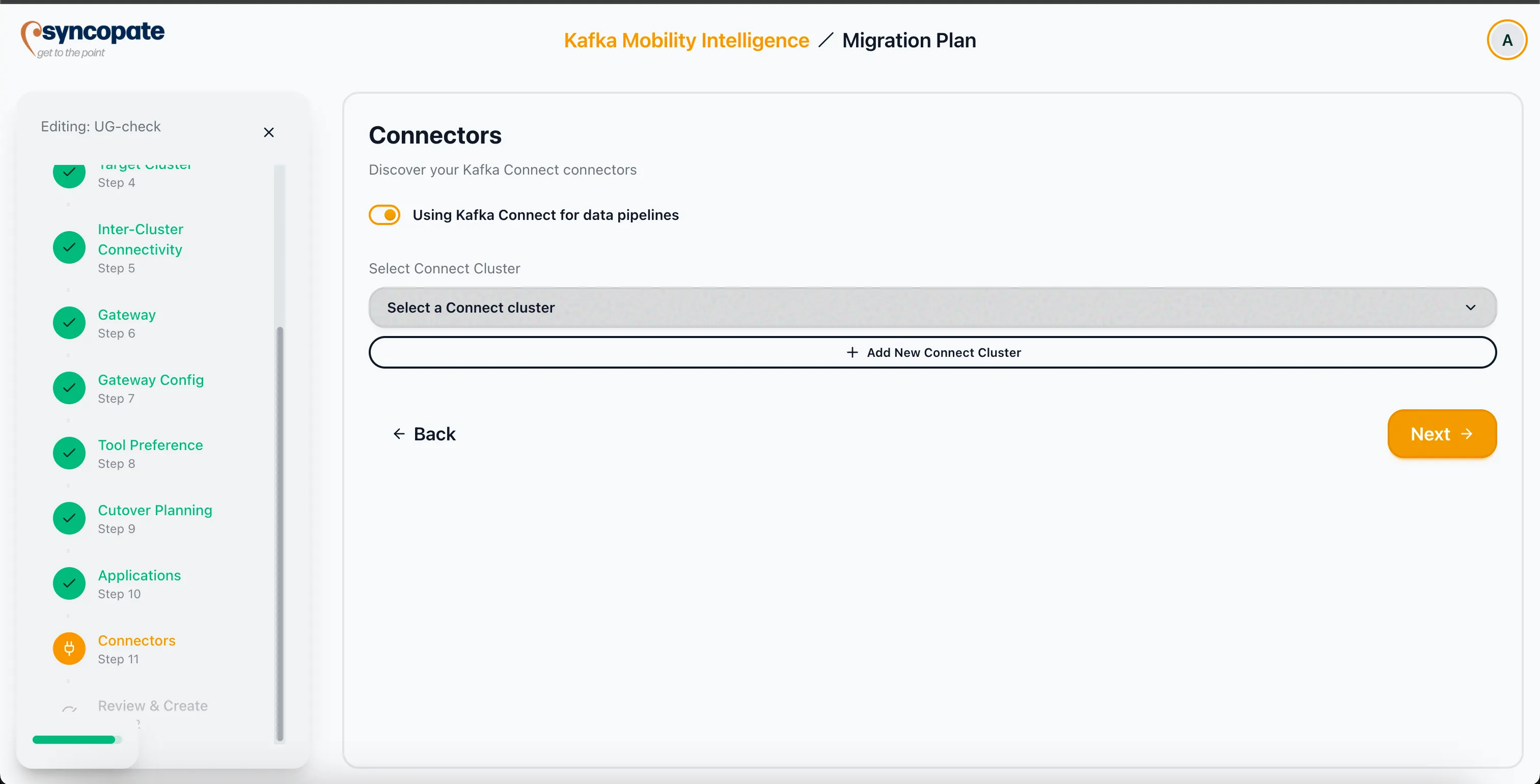The width and height of the screenshot is (1540, 784).
Task: Close the Editing UG-check panel
Action: [x=268, y=133]
